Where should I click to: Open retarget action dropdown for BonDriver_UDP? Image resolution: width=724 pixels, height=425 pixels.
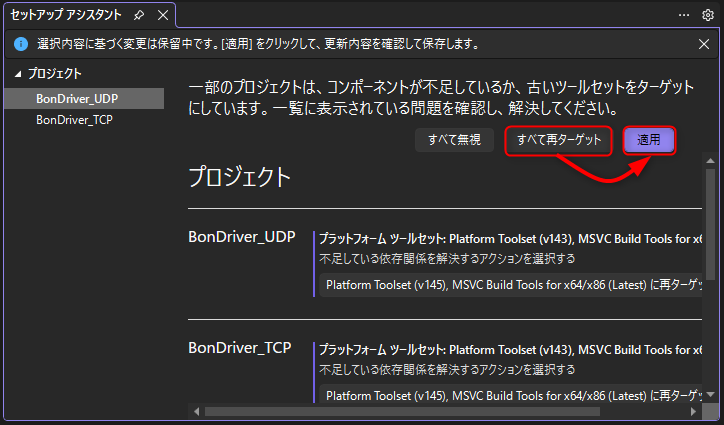(512, 285)
